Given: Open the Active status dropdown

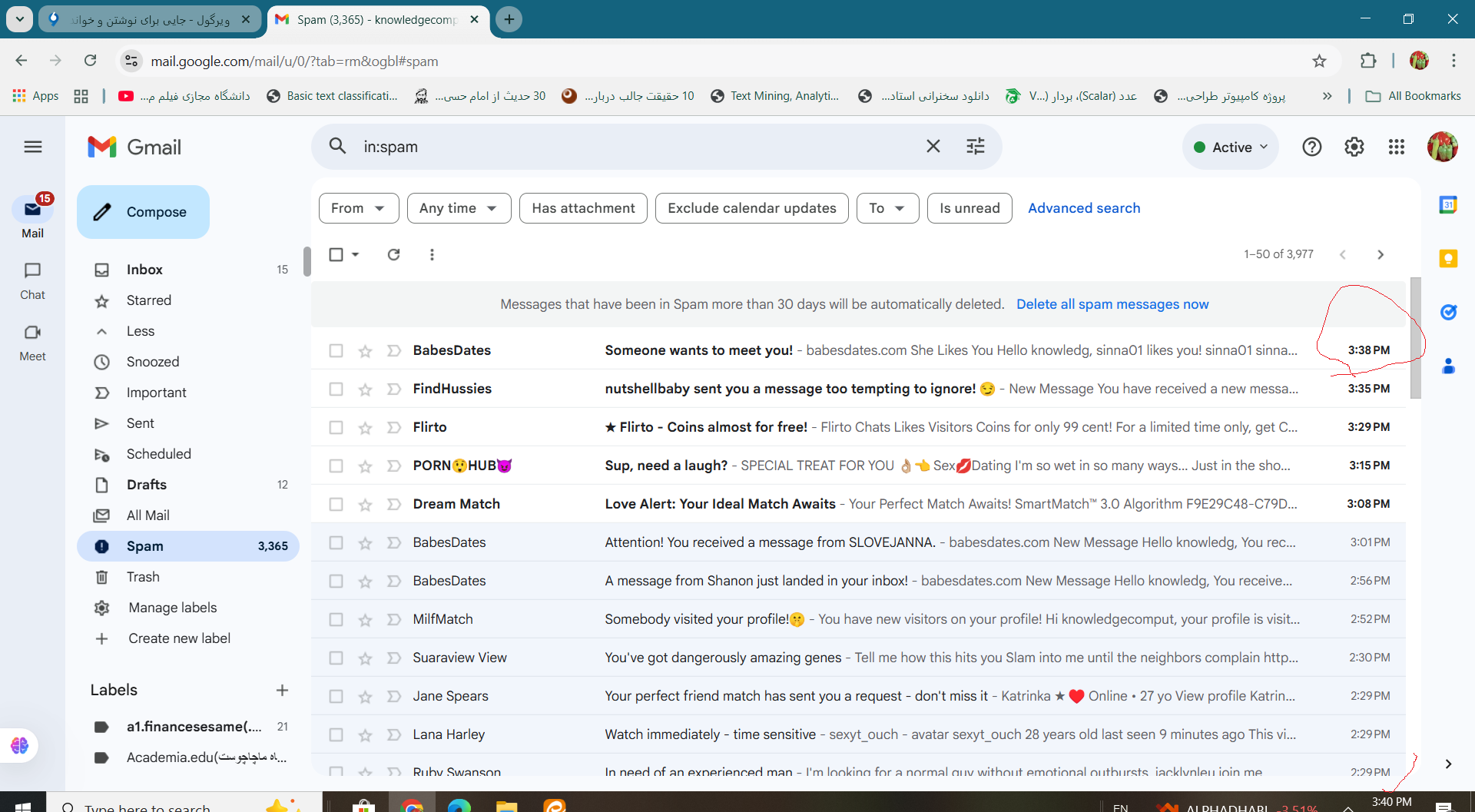Looking at the screenshot, I should tap(1230, 147).
